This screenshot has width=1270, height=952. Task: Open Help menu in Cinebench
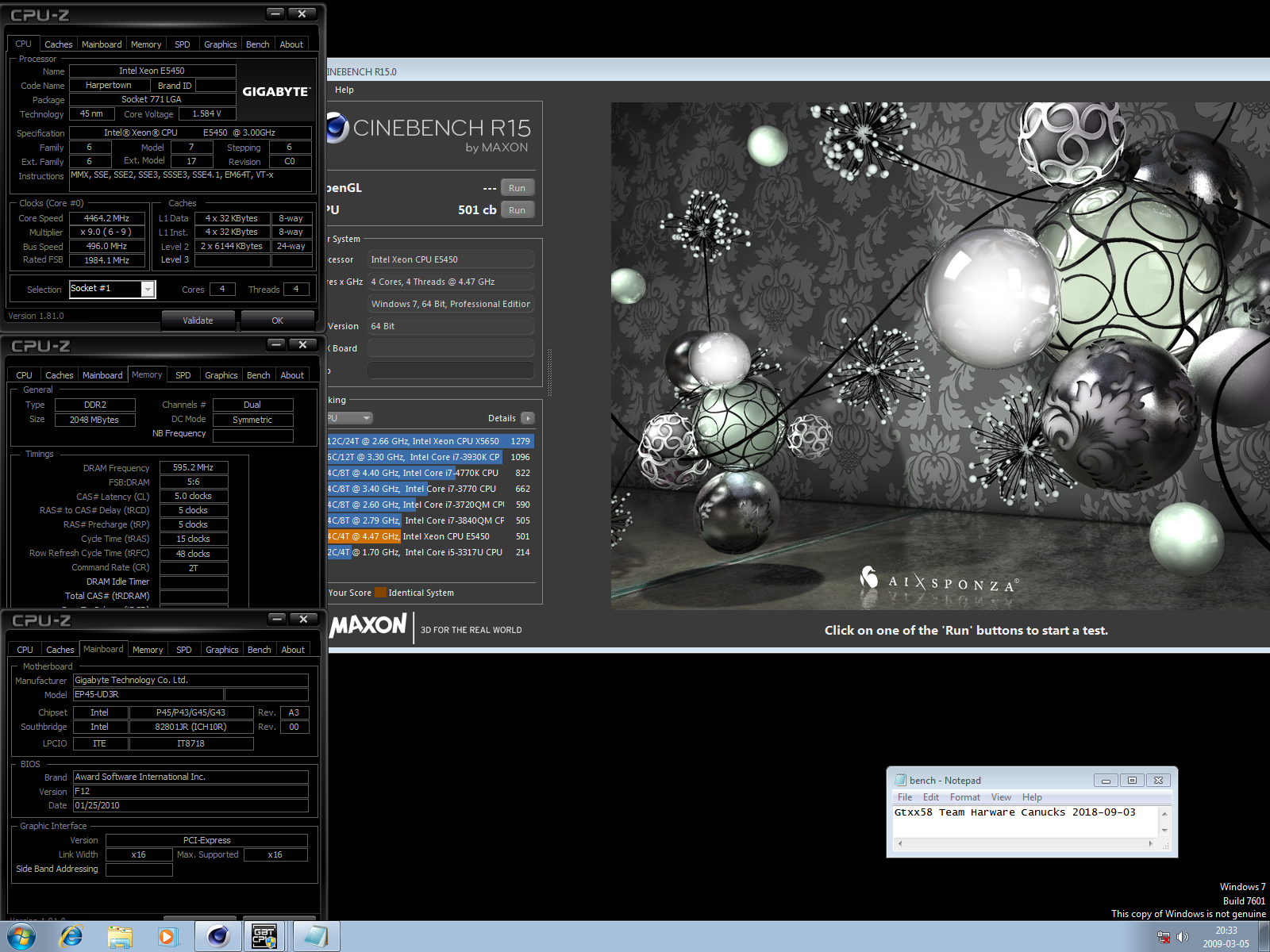pyautogui.click(x=344, y=90)
